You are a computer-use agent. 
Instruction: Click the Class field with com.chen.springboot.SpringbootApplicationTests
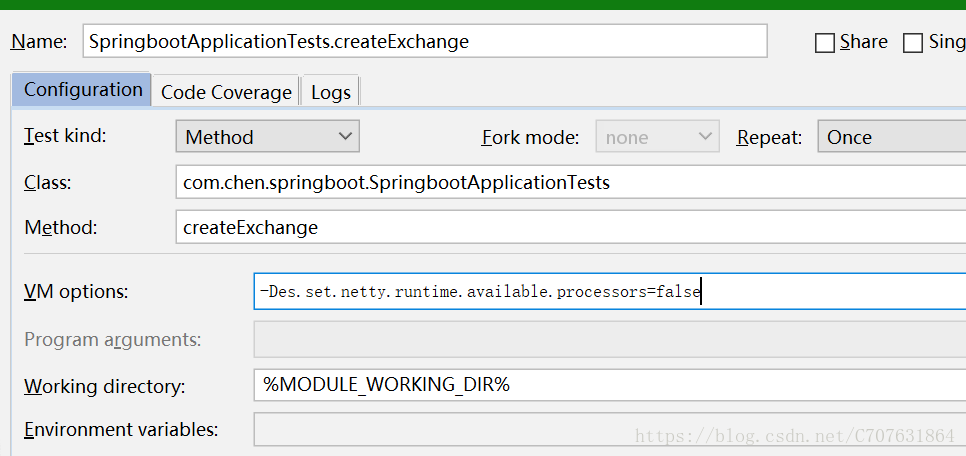(570, 182)
